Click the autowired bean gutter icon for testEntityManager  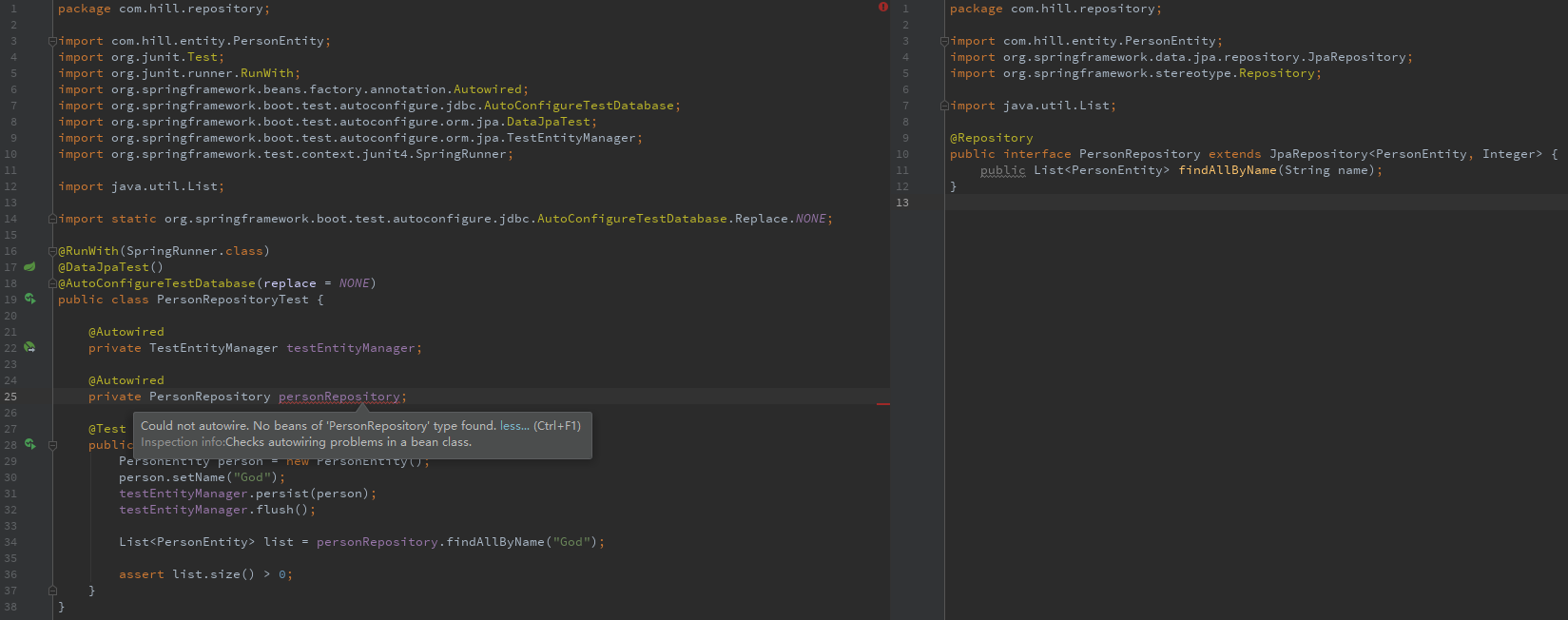(x=29, y=348)
